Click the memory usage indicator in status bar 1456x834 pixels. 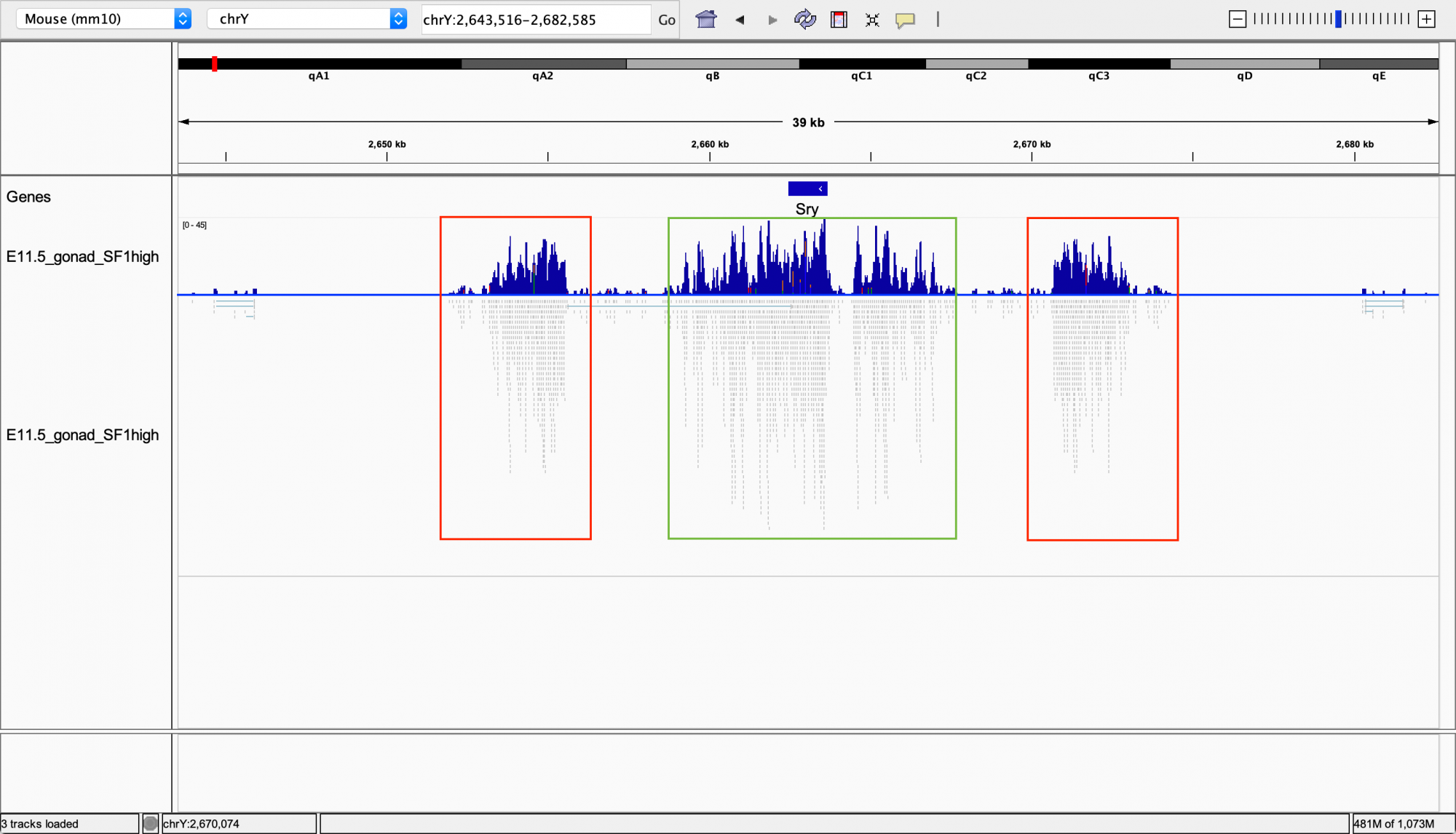1393,824
